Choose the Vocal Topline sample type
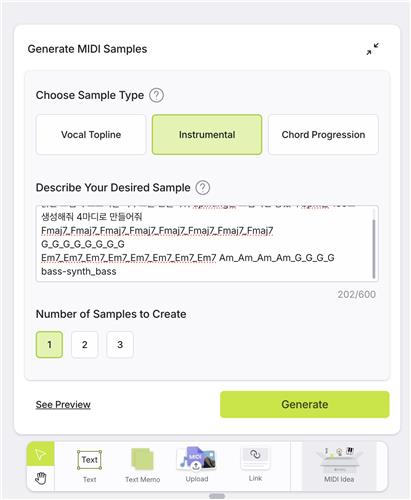Screen dimensions: 411x500 tap(91, 135)
